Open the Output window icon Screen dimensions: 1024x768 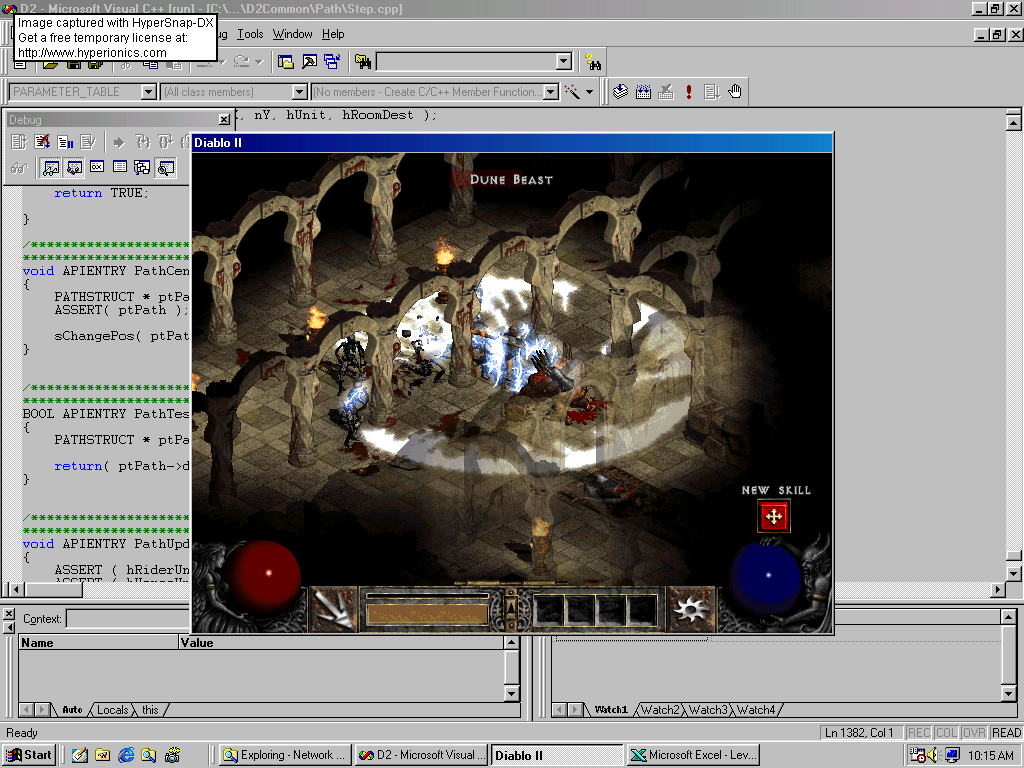coord(309,62)
